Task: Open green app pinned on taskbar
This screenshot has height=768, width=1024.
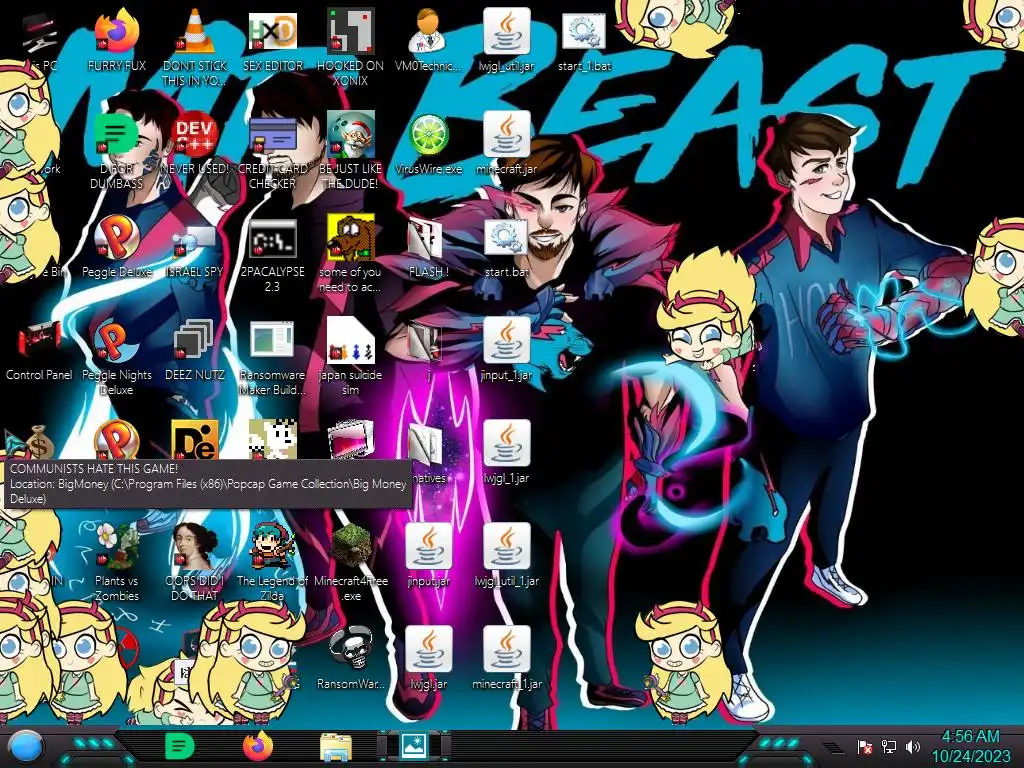Action: coord(179,746)
